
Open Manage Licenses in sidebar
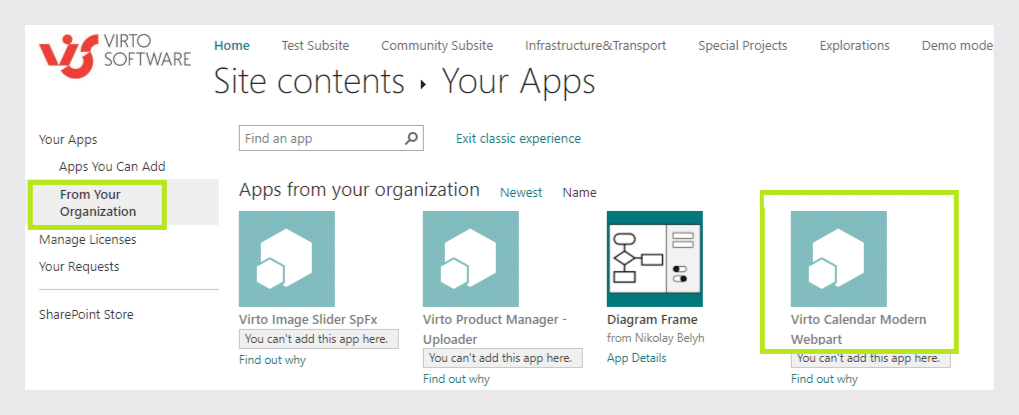click(88, 240)
